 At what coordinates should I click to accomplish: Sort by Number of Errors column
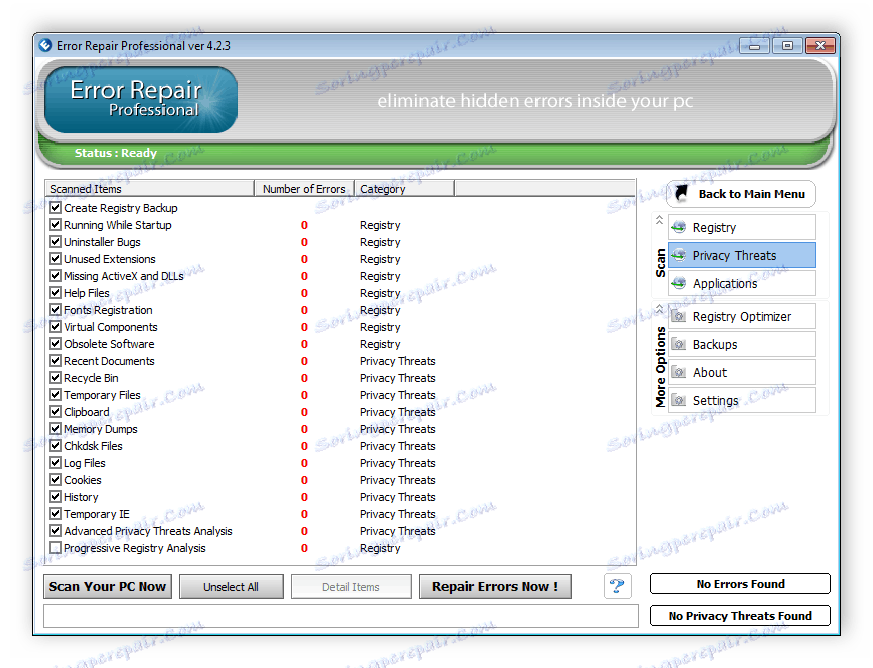point(304,189)
